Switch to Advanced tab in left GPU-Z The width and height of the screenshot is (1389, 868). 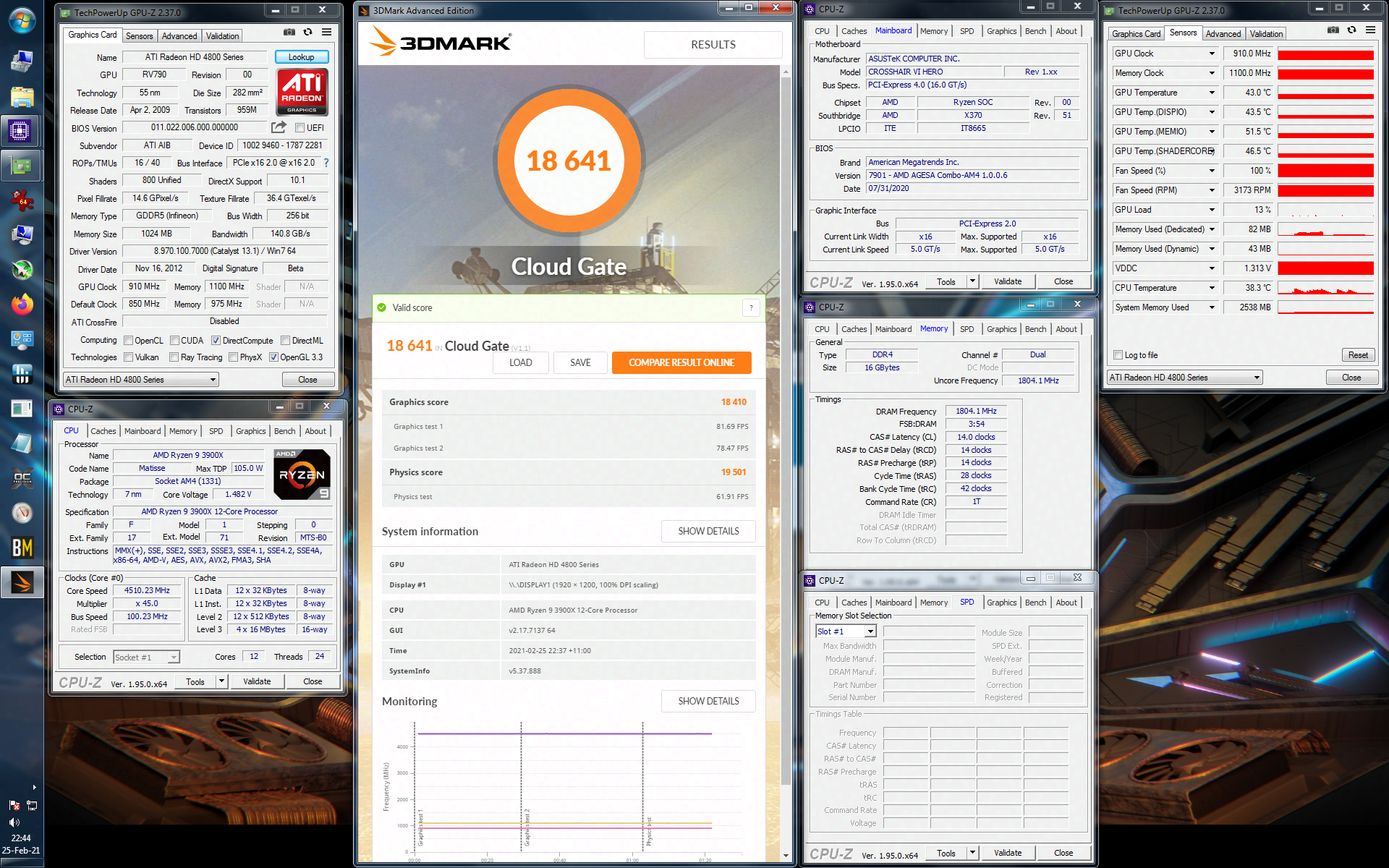point(179,36)
